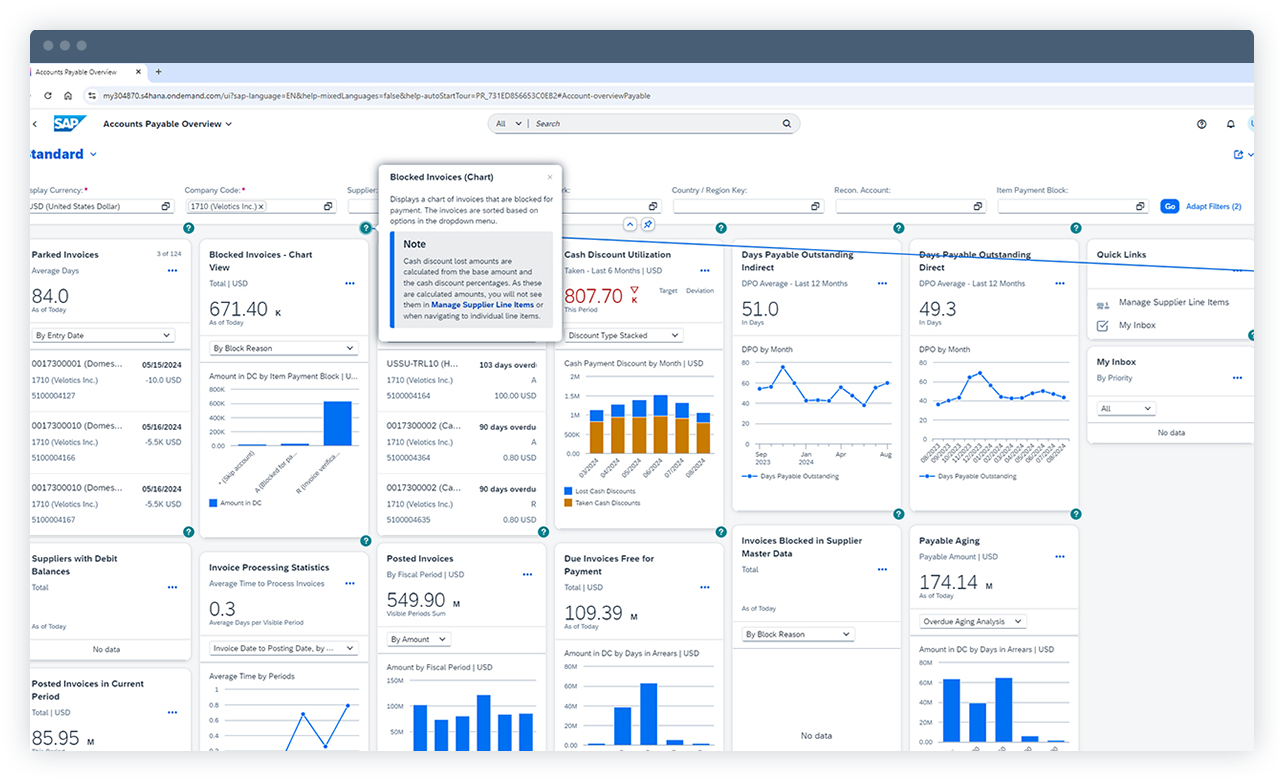The height and width of the screenshot is (780, 1284).
Task: Open value help for the Company Code field
Action: pyautogui.click(x=328, y=206)
